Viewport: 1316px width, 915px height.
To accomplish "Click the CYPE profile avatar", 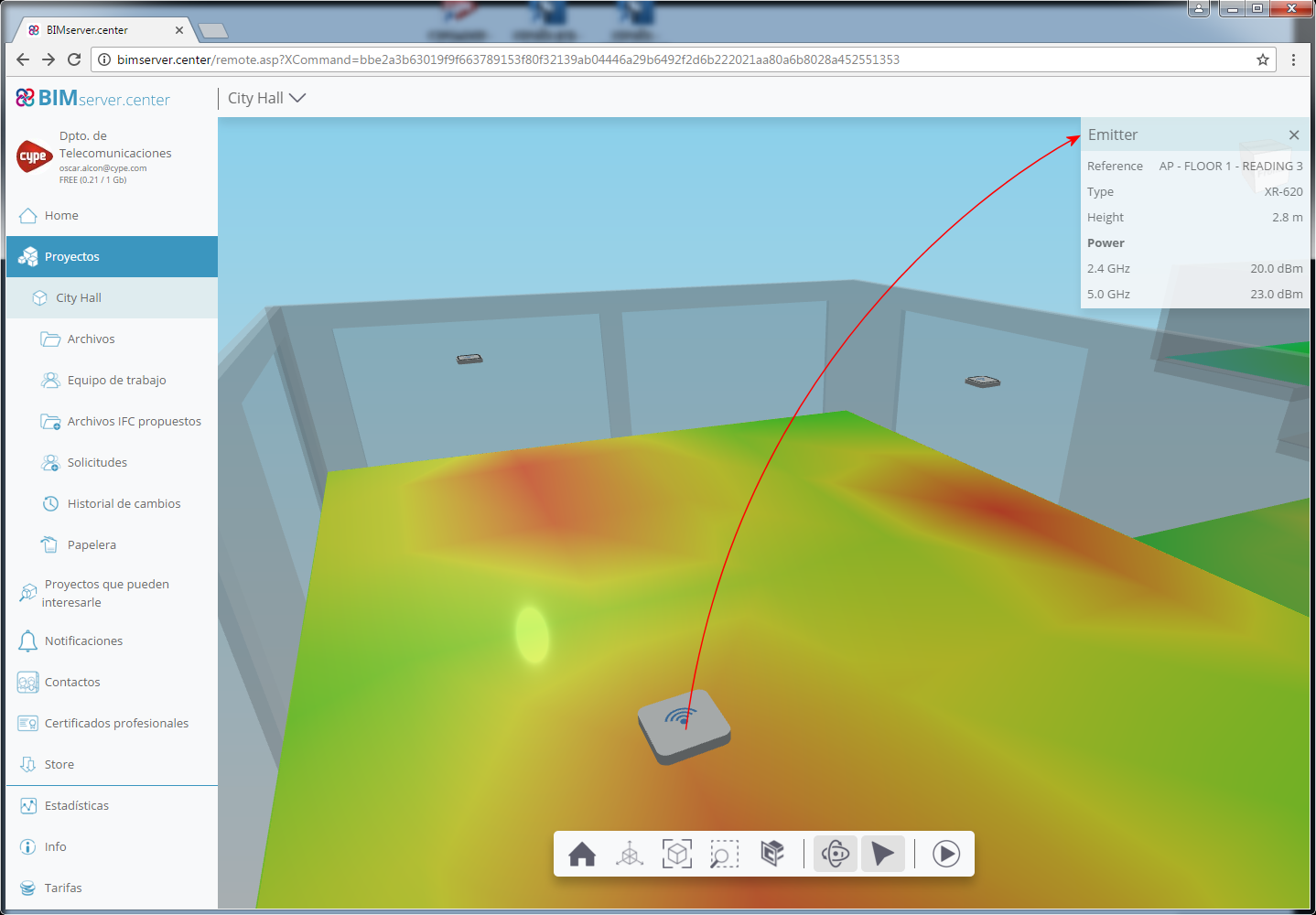I will pos(35,156).
